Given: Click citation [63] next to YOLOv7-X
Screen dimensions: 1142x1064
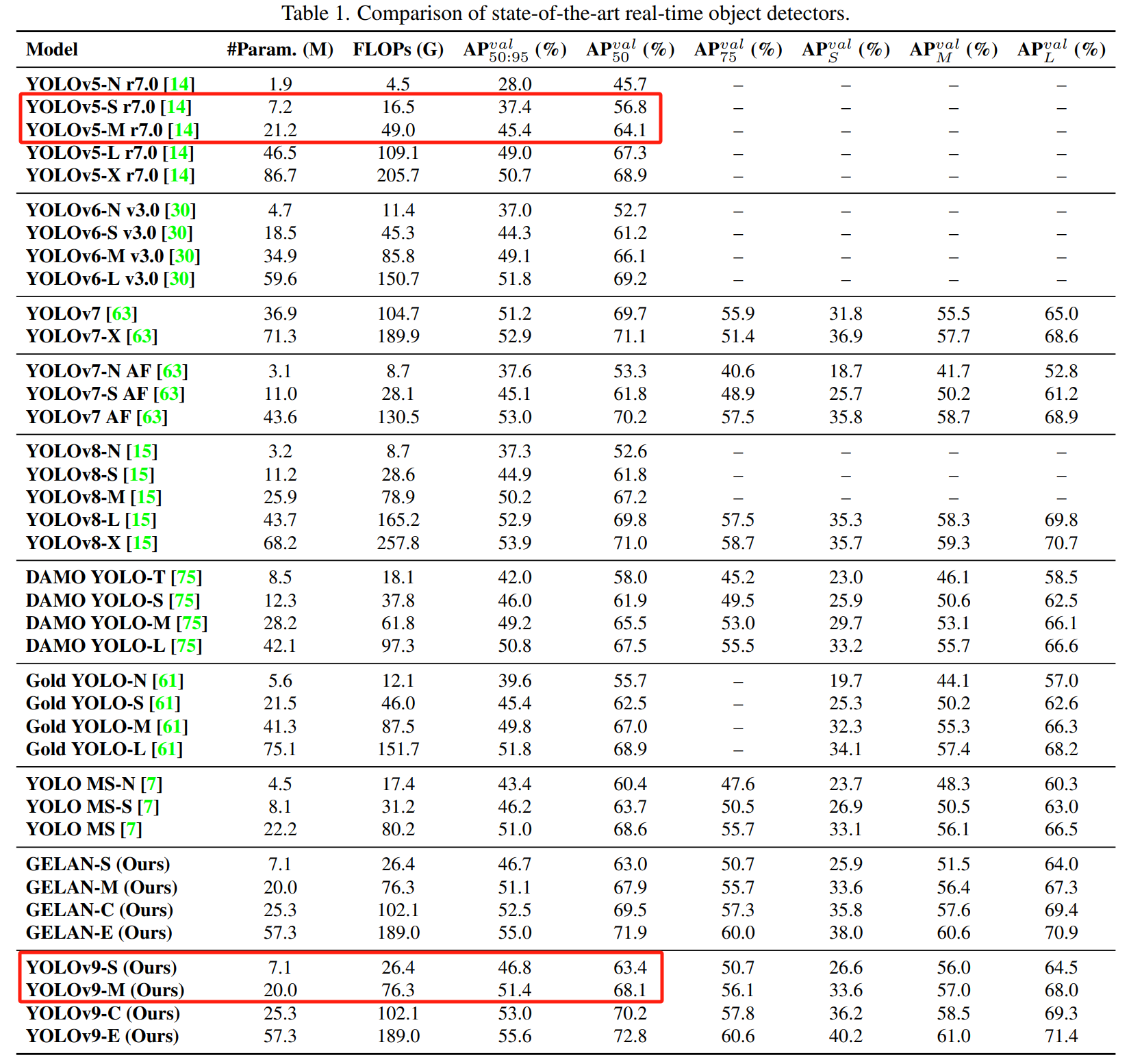Looking at the screenshot, I should 142,335.
